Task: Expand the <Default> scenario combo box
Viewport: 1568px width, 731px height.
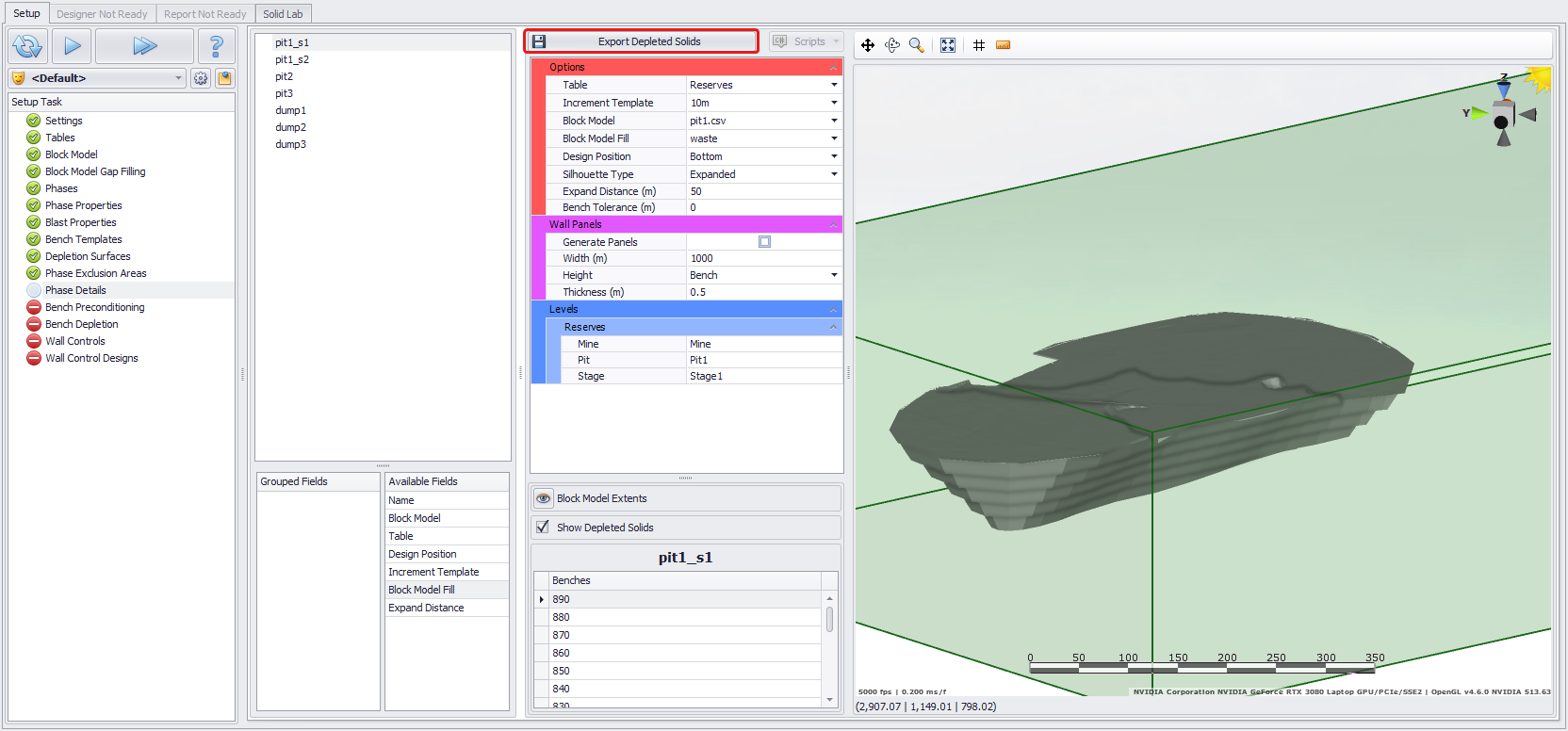Action: [179, 78]
